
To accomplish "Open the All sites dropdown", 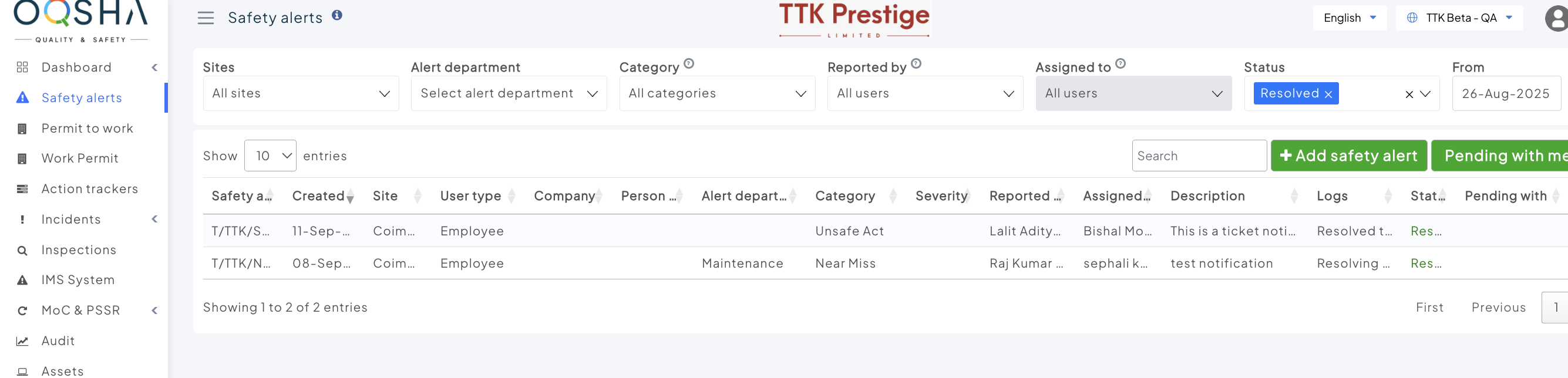I will pos(301,93).
